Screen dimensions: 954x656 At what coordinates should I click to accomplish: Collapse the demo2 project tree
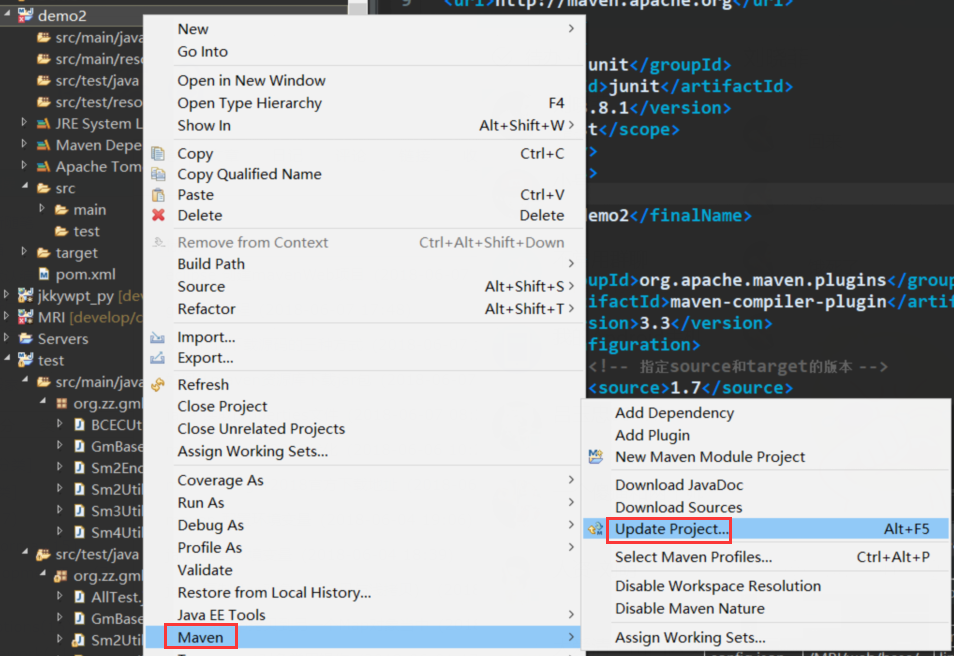7,16
